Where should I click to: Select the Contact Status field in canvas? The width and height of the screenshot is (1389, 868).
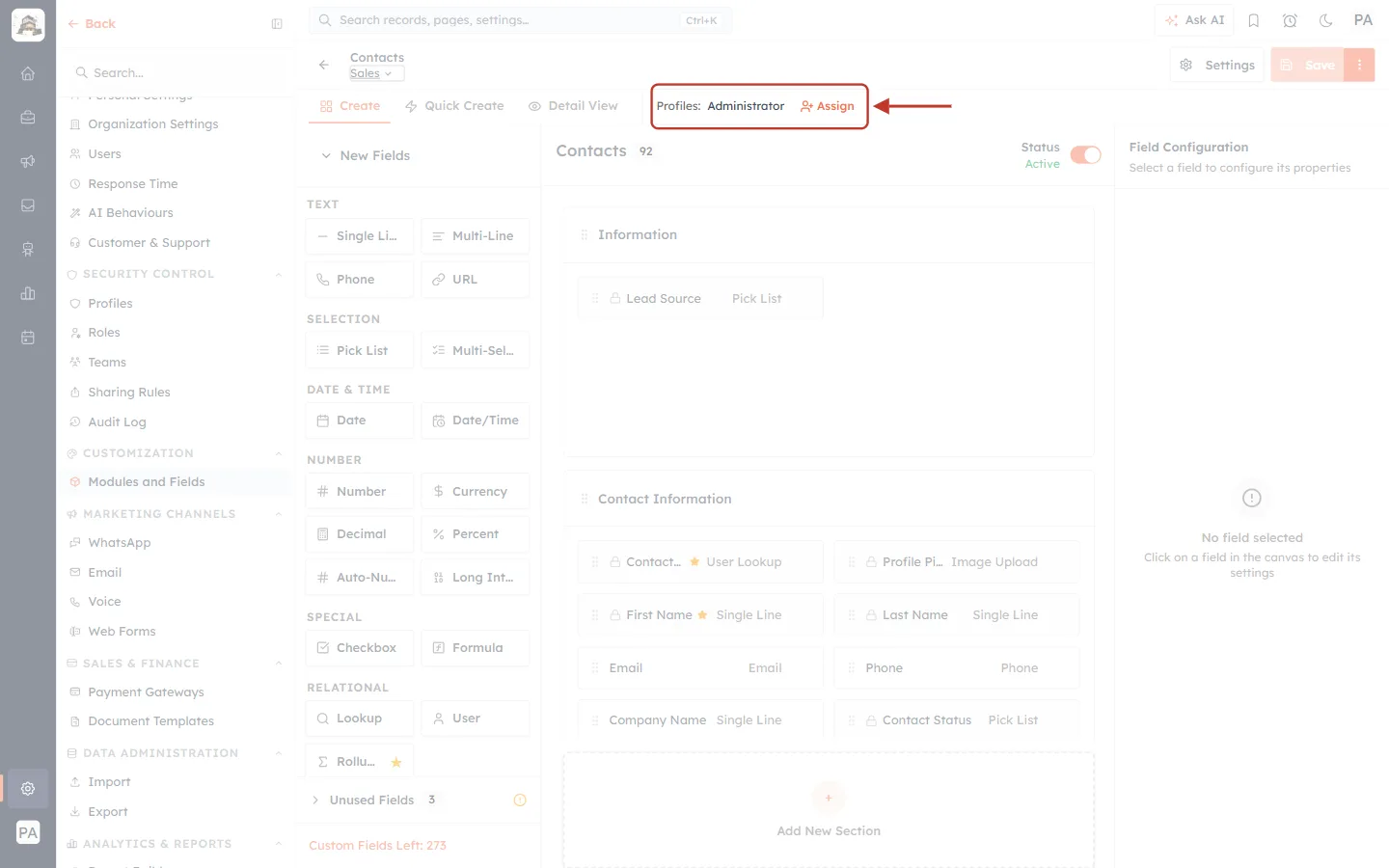[x=957, y=720]
